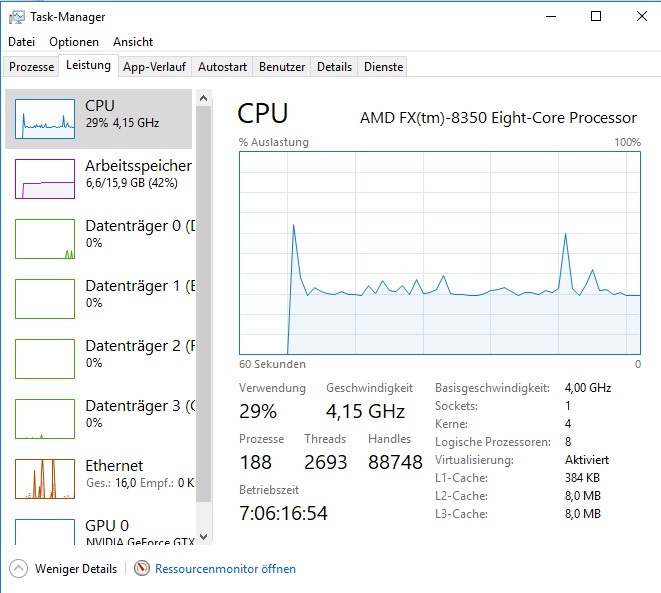The width and height of the screenshot is (661, 593).
Task: Open the Dienste tab
Action: (384, 67)
